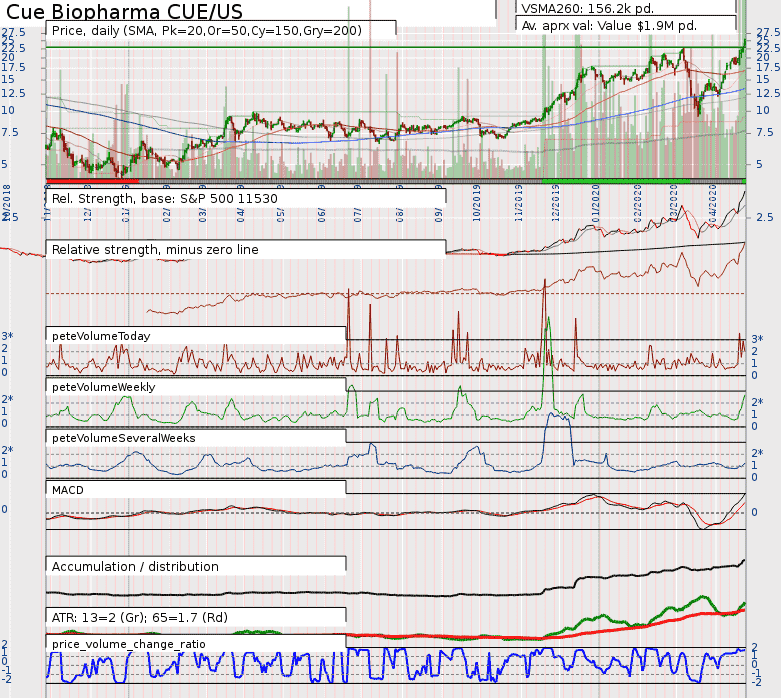
Task: Click '2*' on the right peteVolumeWeekly axis
Action: pos(757,402)
